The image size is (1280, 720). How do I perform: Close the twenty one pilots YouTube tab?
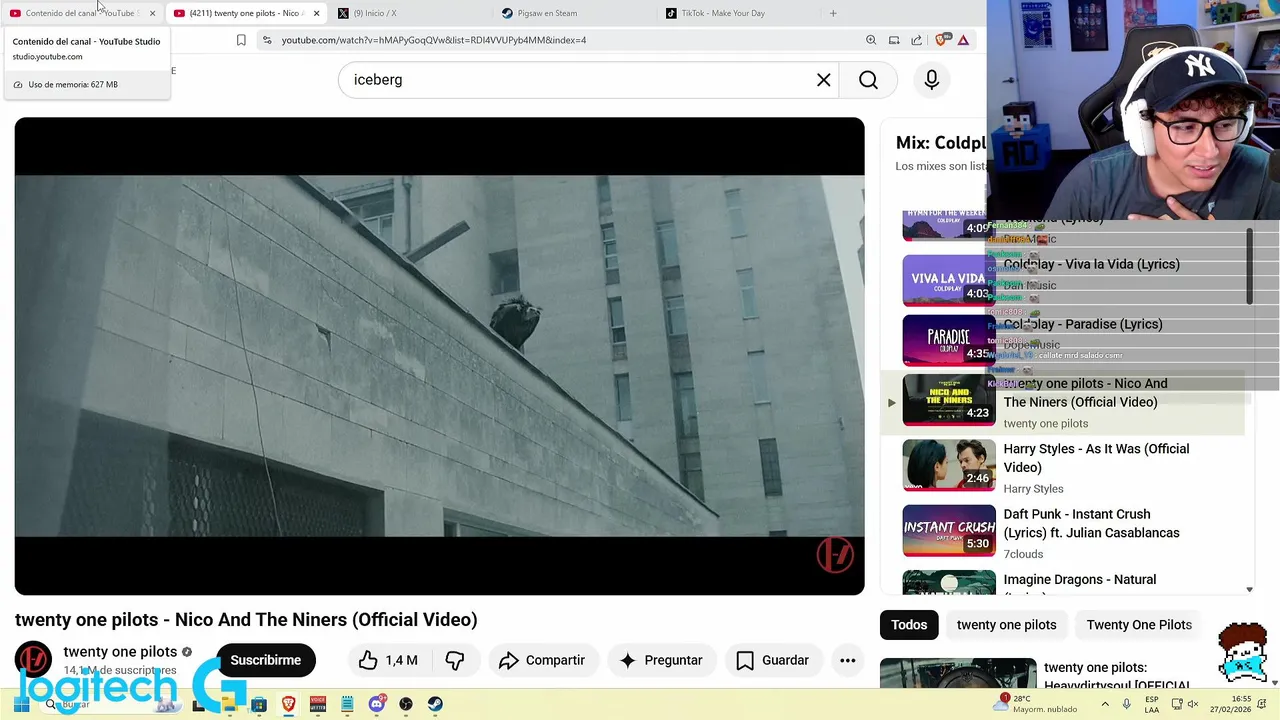click(316, 13)
